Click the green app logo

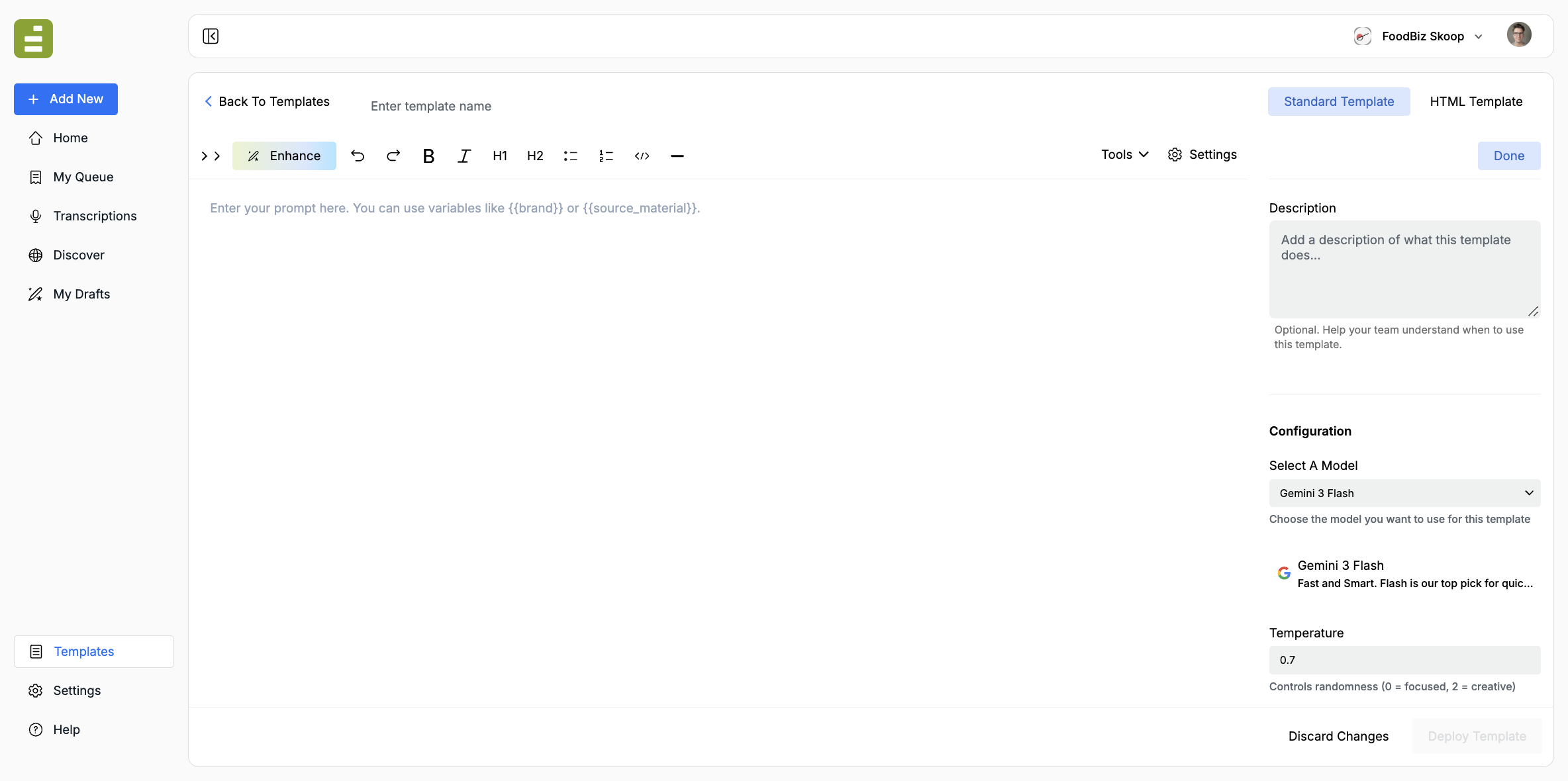click(33, 38)
